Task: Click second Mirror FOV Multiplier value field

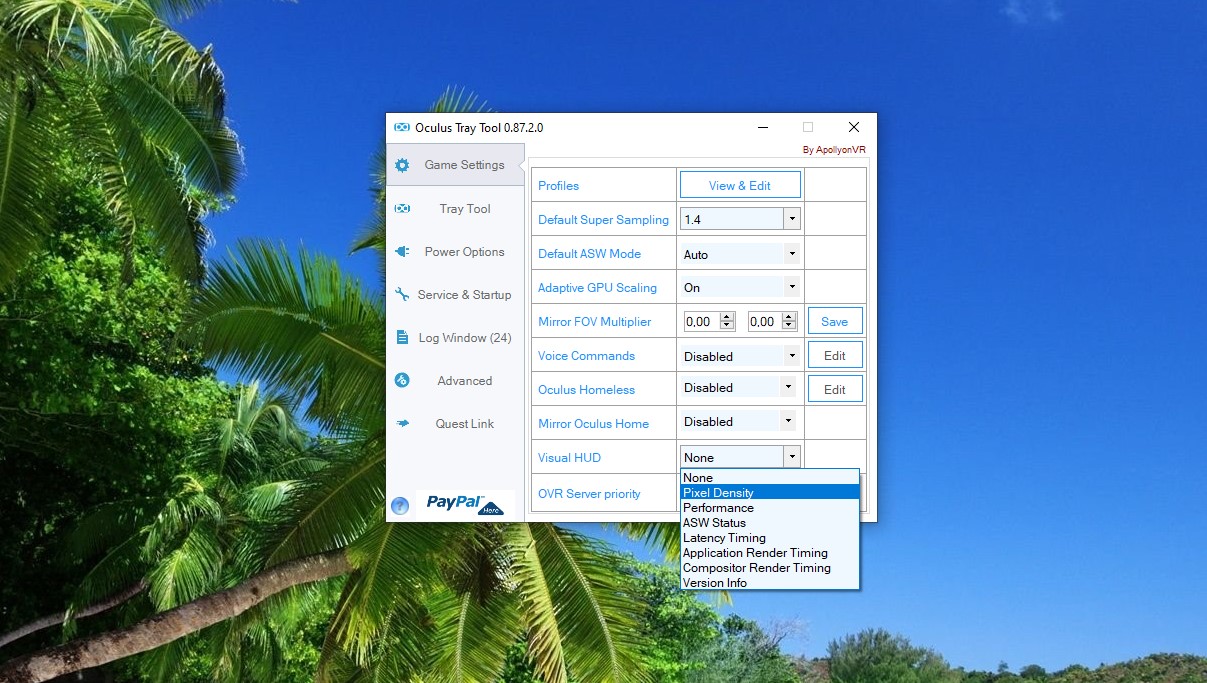Action: click(x=764, y=321)
